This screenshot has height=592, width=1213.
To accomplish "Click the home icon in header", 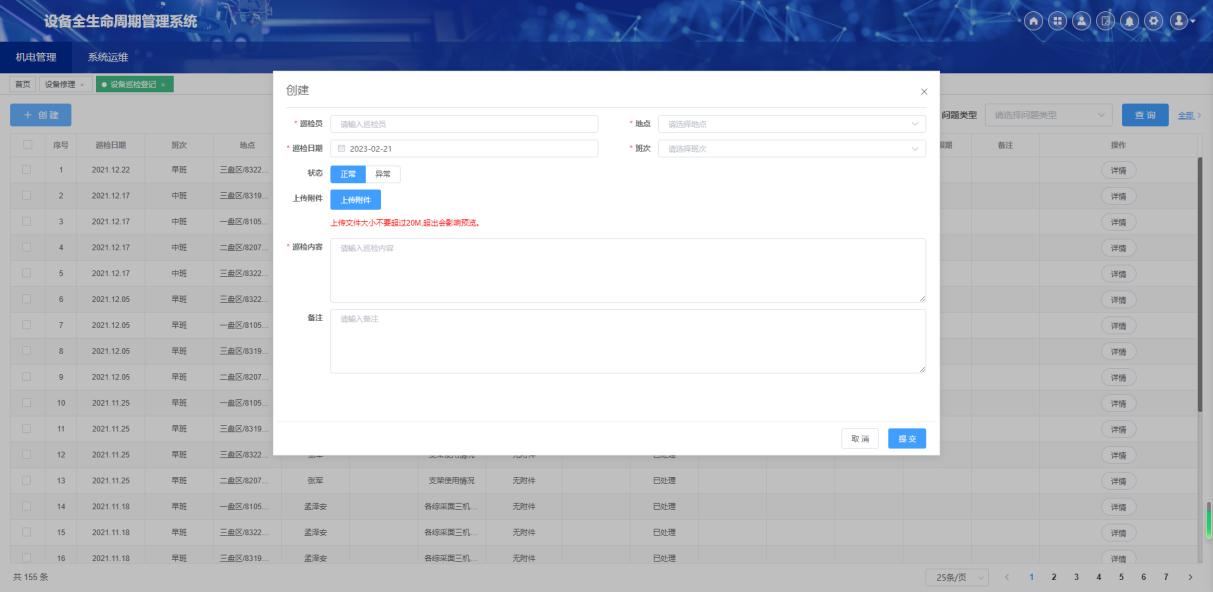I will point(1035,20).
